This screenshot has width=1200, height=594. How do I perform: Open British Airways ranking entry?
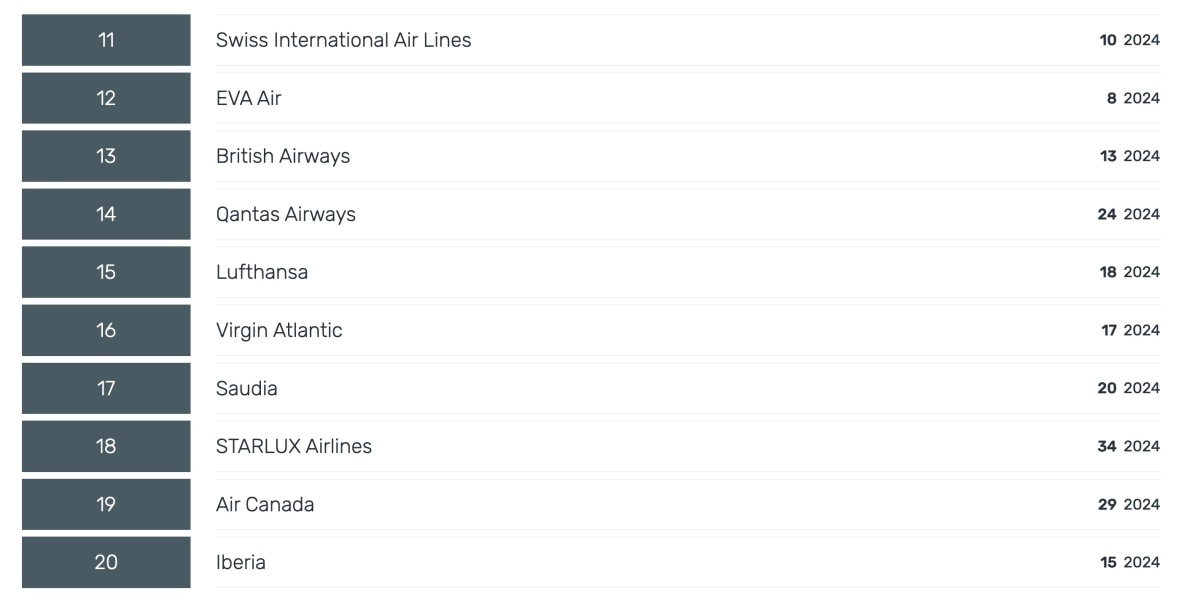pos(283,156)
